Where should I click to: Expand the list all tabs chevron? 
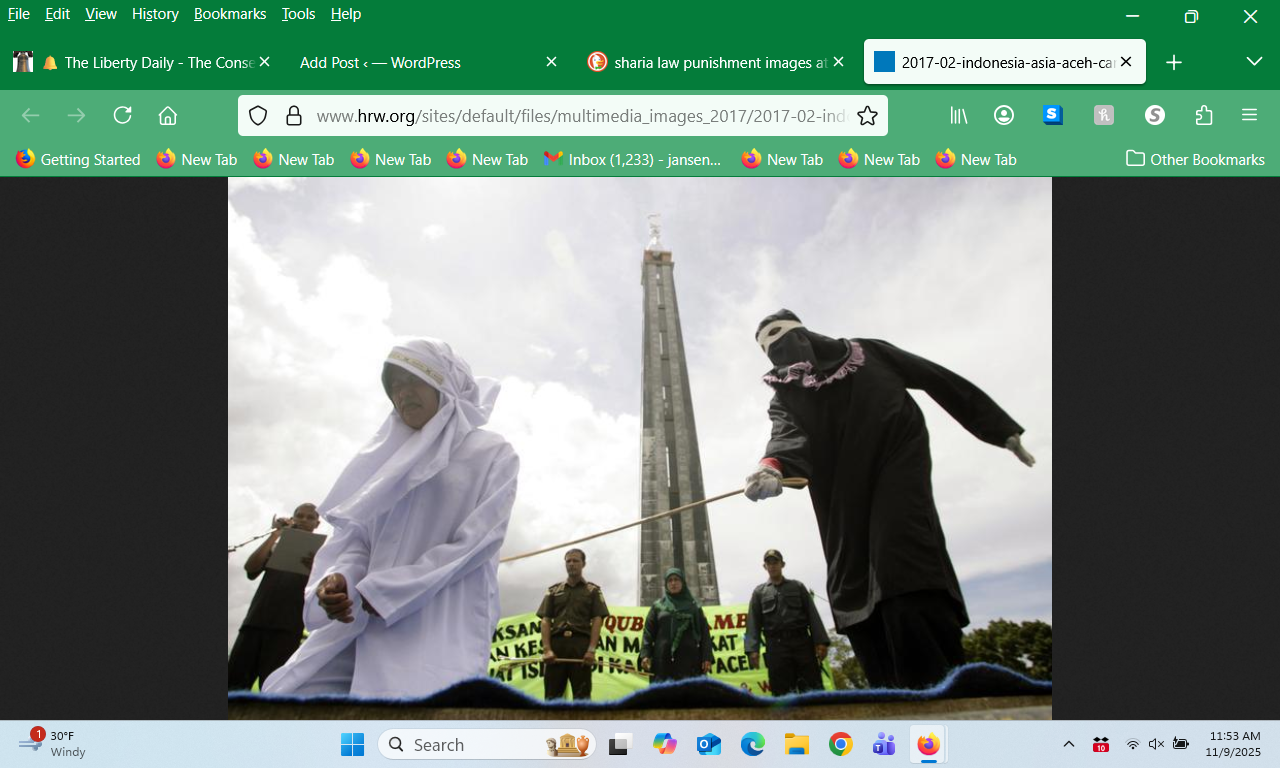click(x=1254, y=62)
